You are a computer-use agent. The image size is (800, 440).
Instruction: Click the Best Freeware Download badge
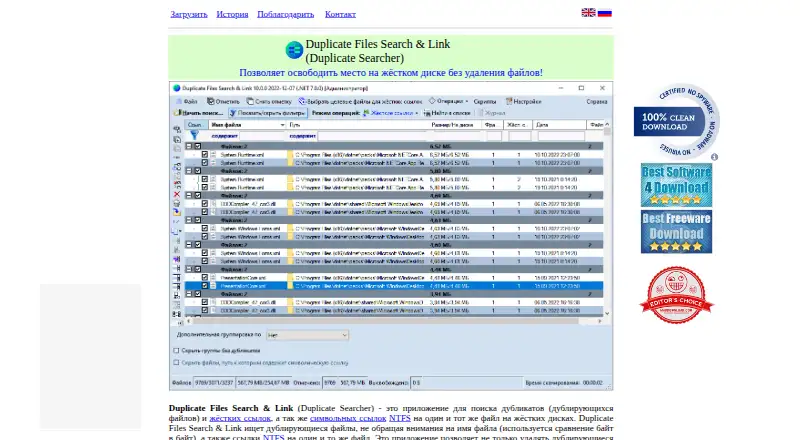(676, 231)
